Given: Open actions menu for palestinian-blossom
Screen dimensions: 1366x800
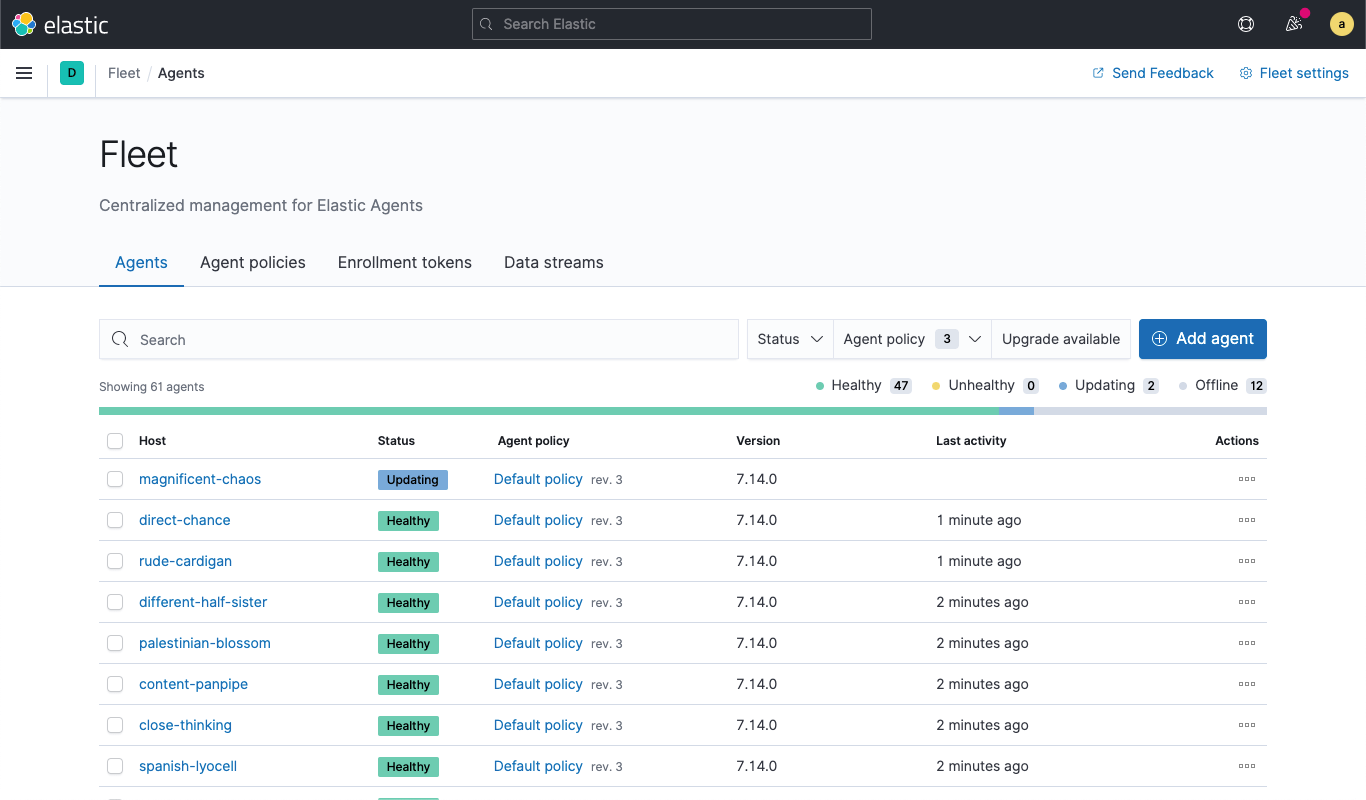Looking at the screenshot, I should point(1247,643).
